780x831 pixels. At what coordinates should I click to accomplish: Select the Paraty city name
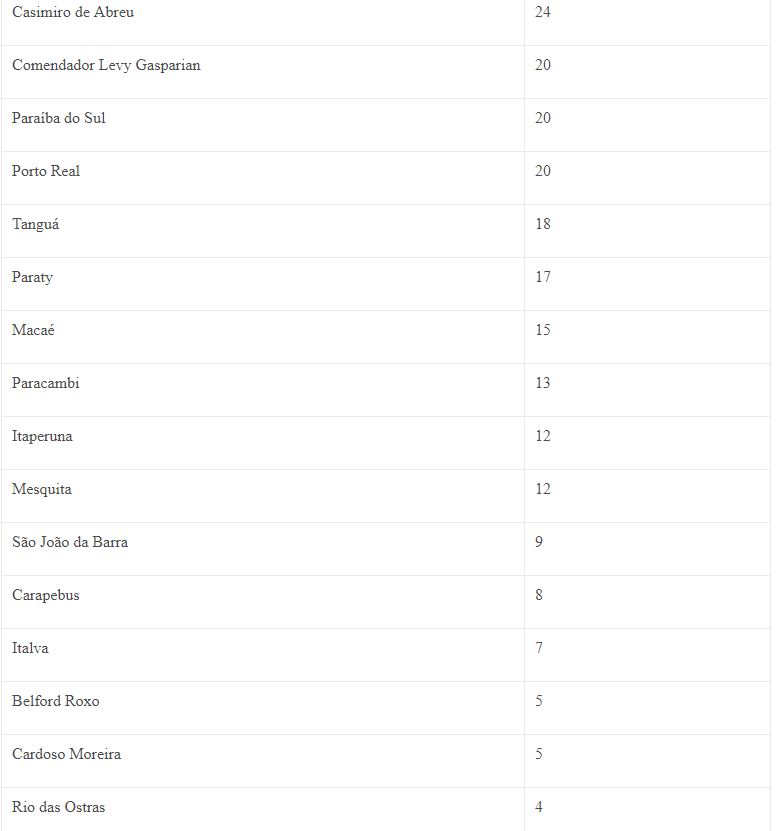pos(32,278)
